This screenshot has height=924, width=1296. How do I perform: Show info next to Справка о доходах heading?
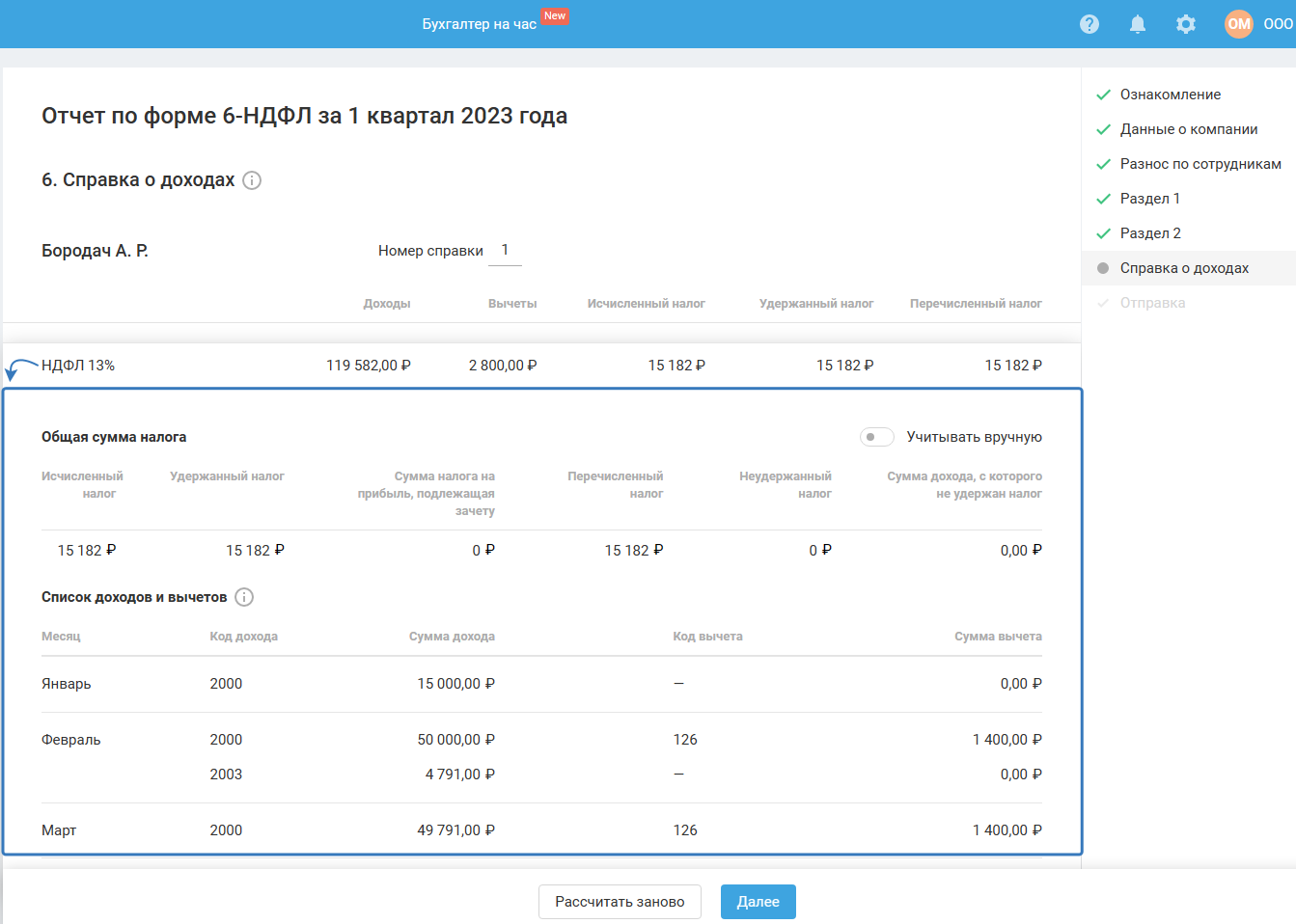pos(252,180)
